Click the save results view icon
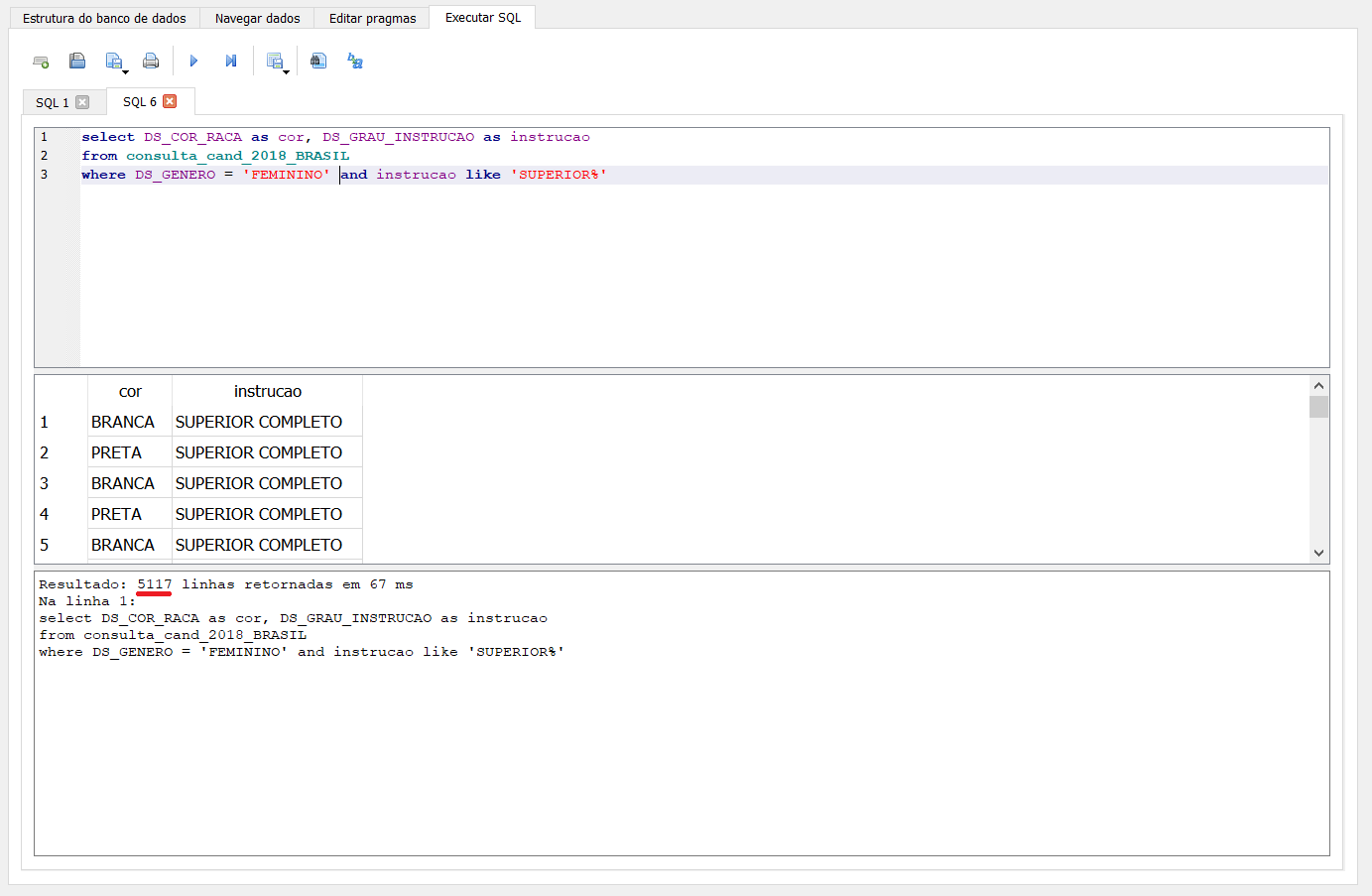The image size is (1372, 896). click(x=274, y=62)
